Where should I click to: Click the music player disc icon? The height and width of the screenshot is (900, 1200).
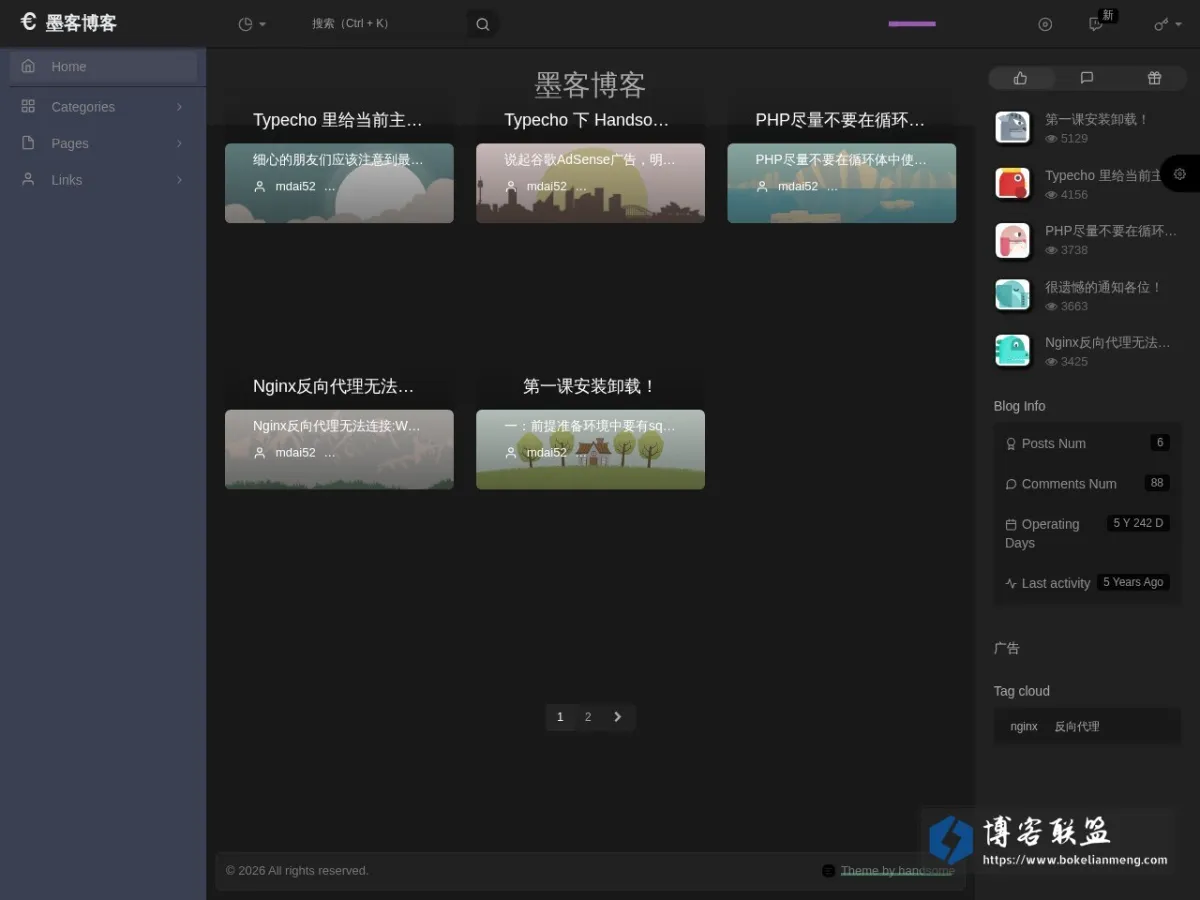coord(1045,24)
